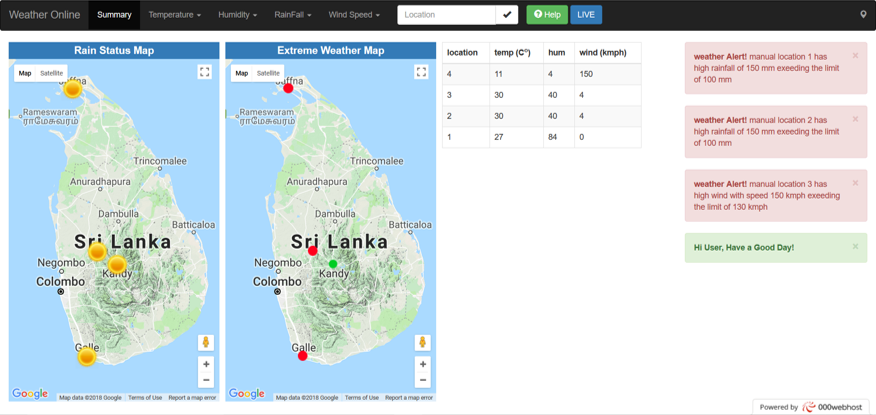
Task: Click the sun marker over Kandy
Action: tap(117, 265)
